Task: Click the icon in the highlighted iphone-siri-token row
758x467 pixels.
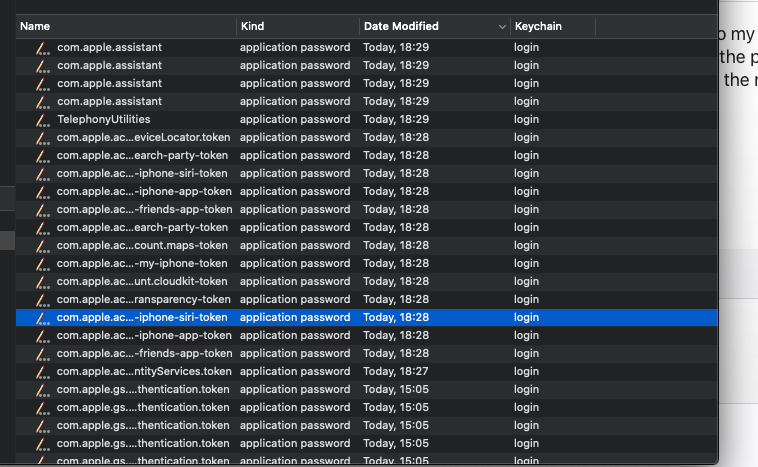Action: click(41, 317)
